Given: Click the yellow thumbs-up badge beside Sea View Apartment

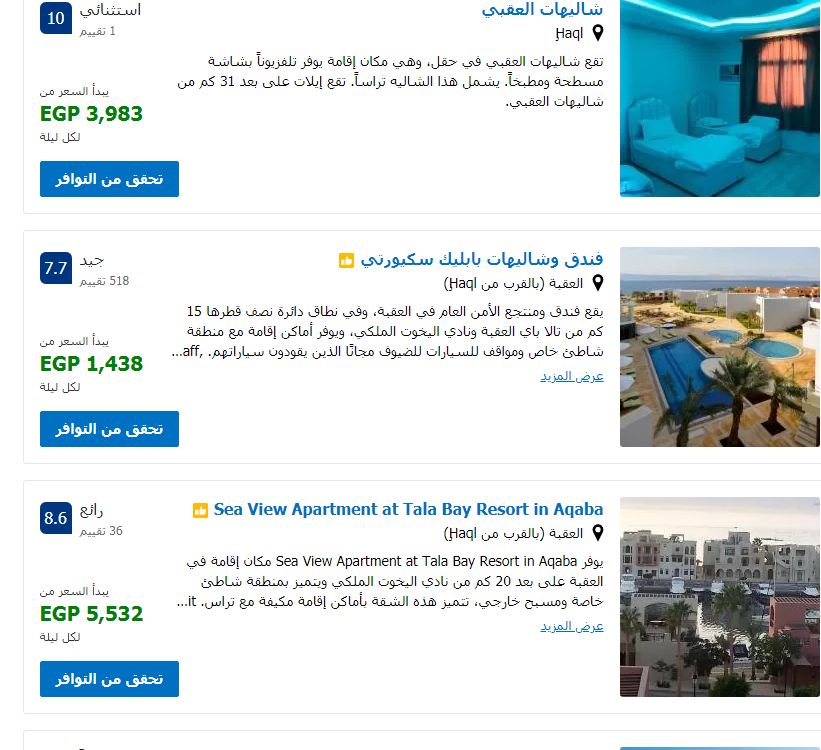Looking at the screenshot, I should click(x=200, y=510).
